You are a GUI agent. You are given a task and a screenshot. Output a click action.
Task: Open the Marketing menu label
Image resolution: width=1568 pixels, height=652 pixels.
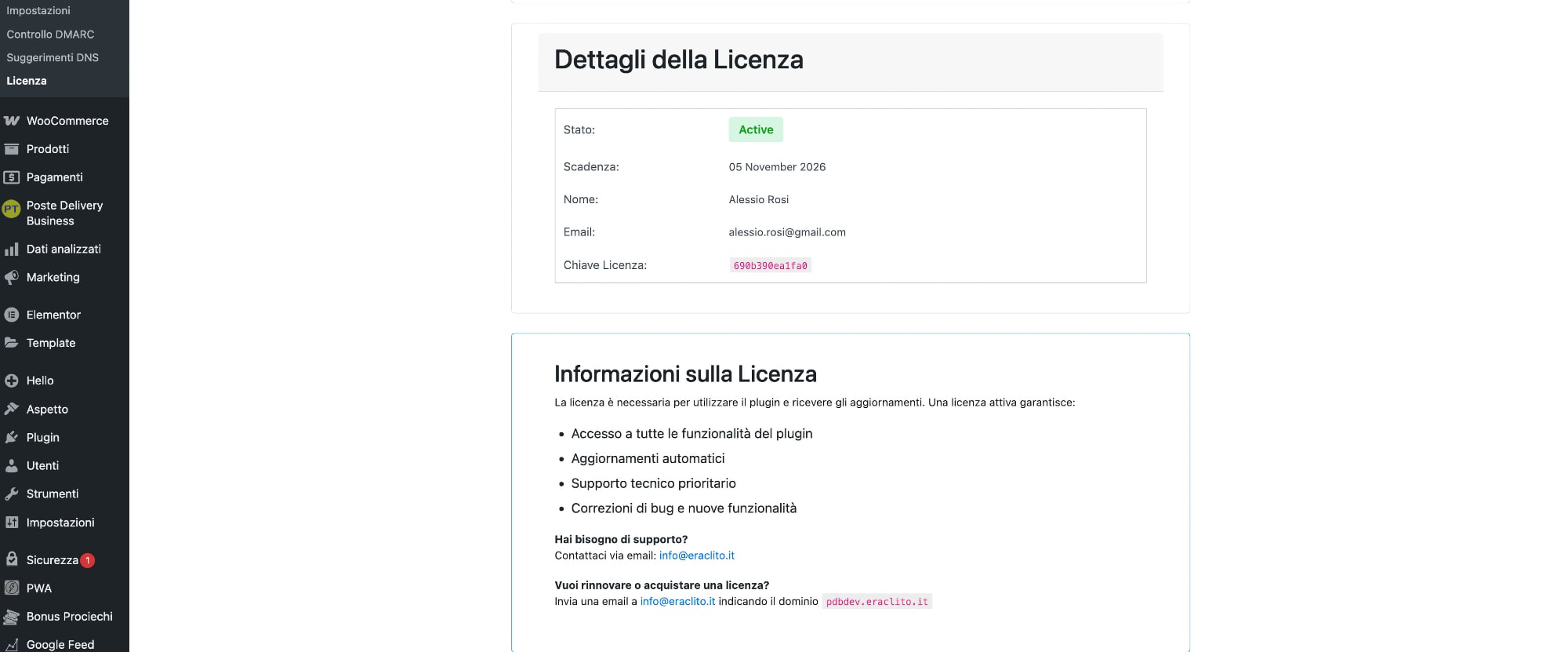pos(53,278)
